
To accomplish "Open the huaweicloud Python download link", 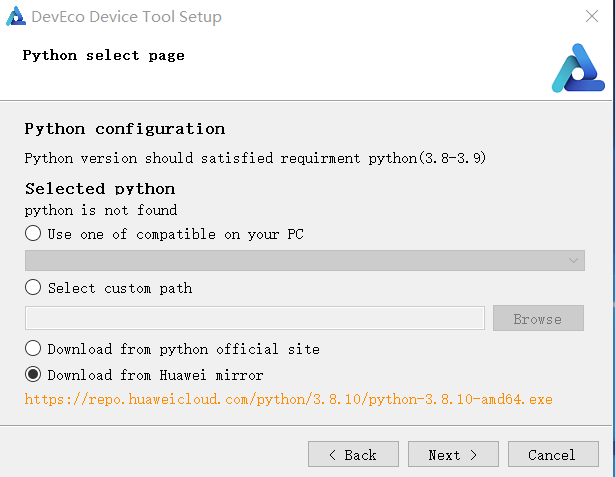I will tap(288, 399).
